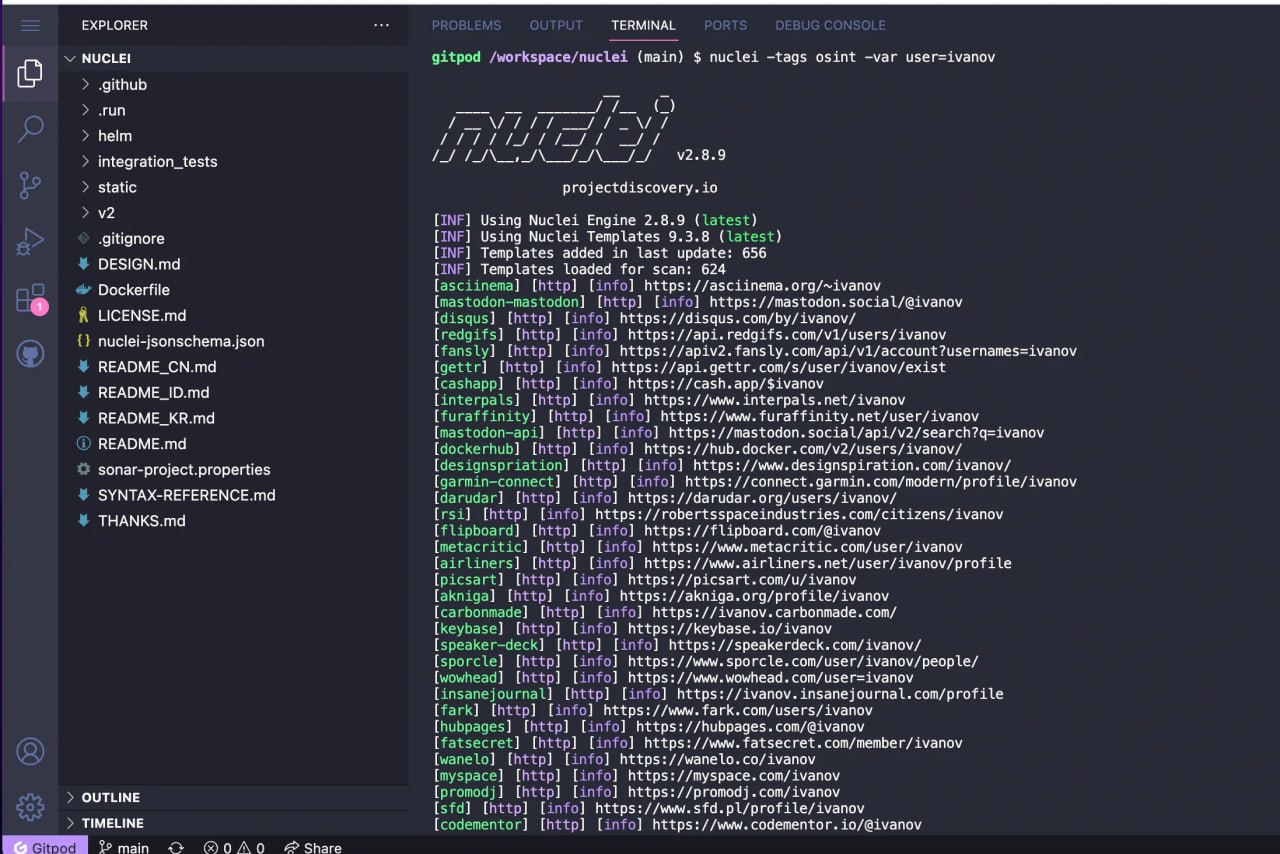Expand the OUTLINE section
The image size is (1280, 854).
110,798
